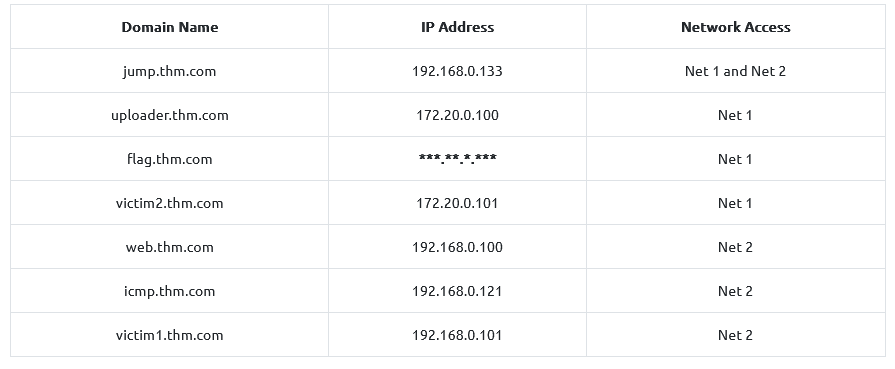Click the IP address 172.20.0.101

tap(457, 203)
